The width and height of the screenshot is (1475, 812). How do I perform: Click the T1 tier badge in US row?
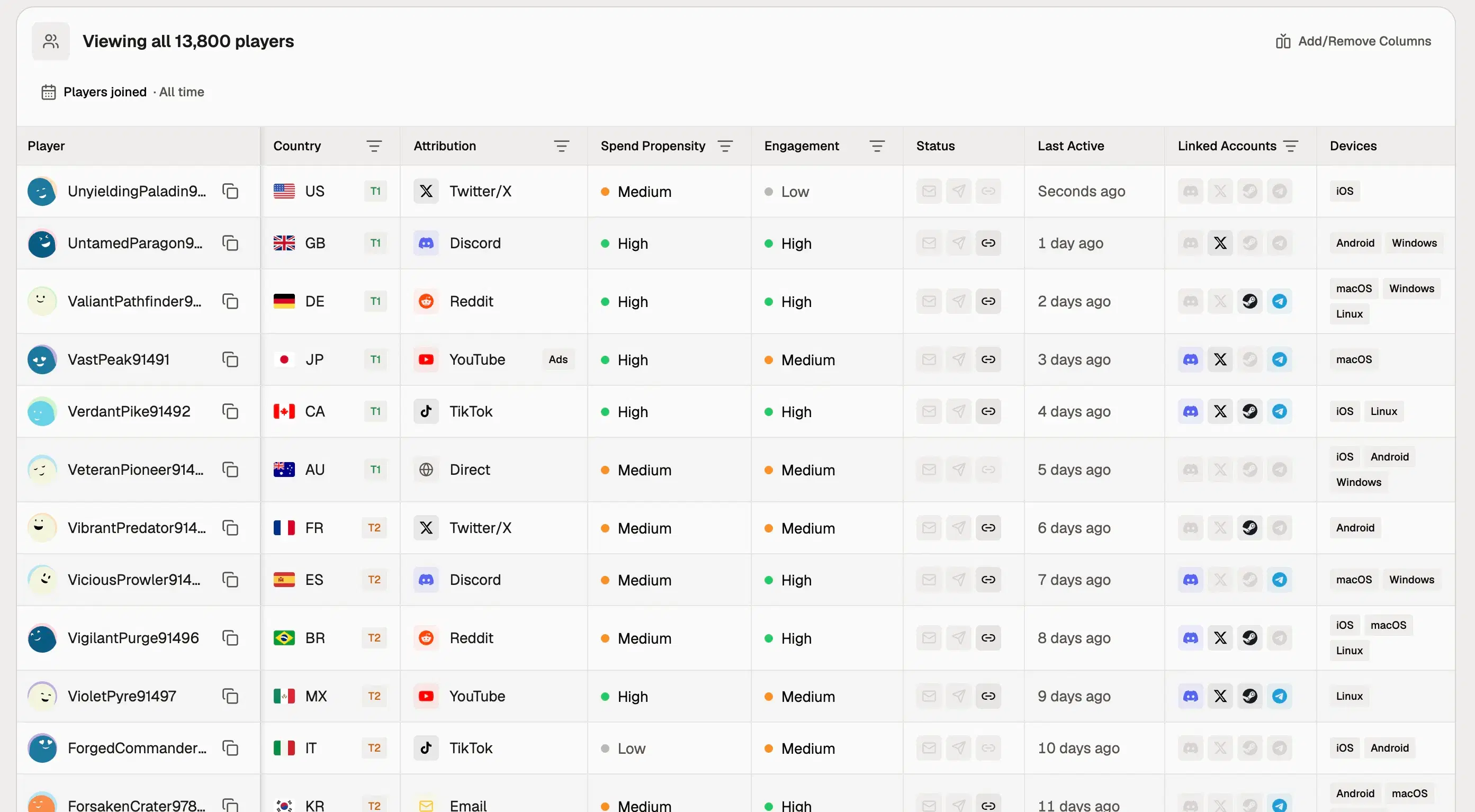375,191
